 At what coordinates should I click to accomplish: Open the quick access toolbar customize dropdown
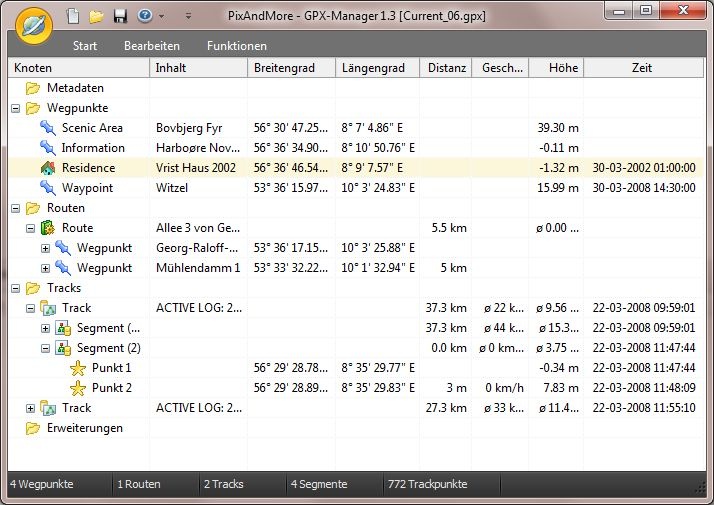[188, 17]
